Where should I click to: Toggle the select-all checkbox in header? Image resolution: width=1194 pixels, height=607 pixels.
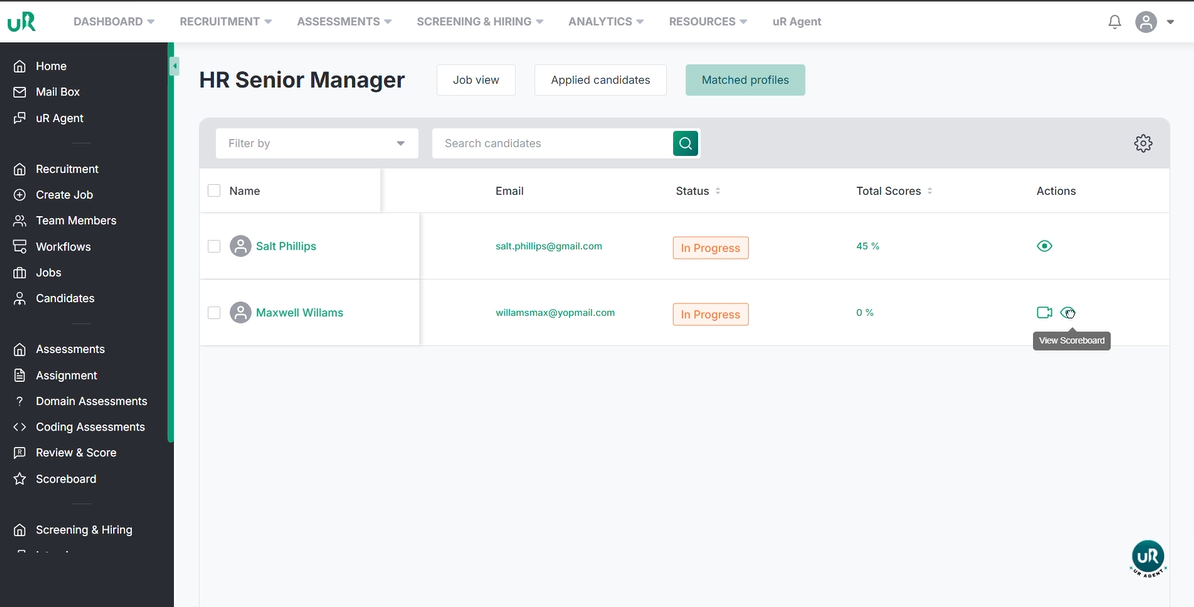(214, 191)
